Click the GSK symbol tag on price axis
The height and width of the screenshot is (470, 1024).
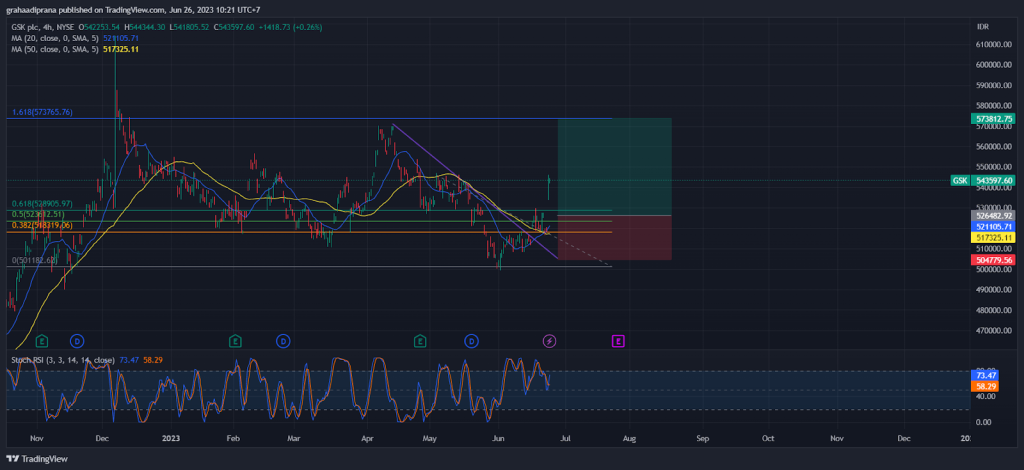point(959,181)
